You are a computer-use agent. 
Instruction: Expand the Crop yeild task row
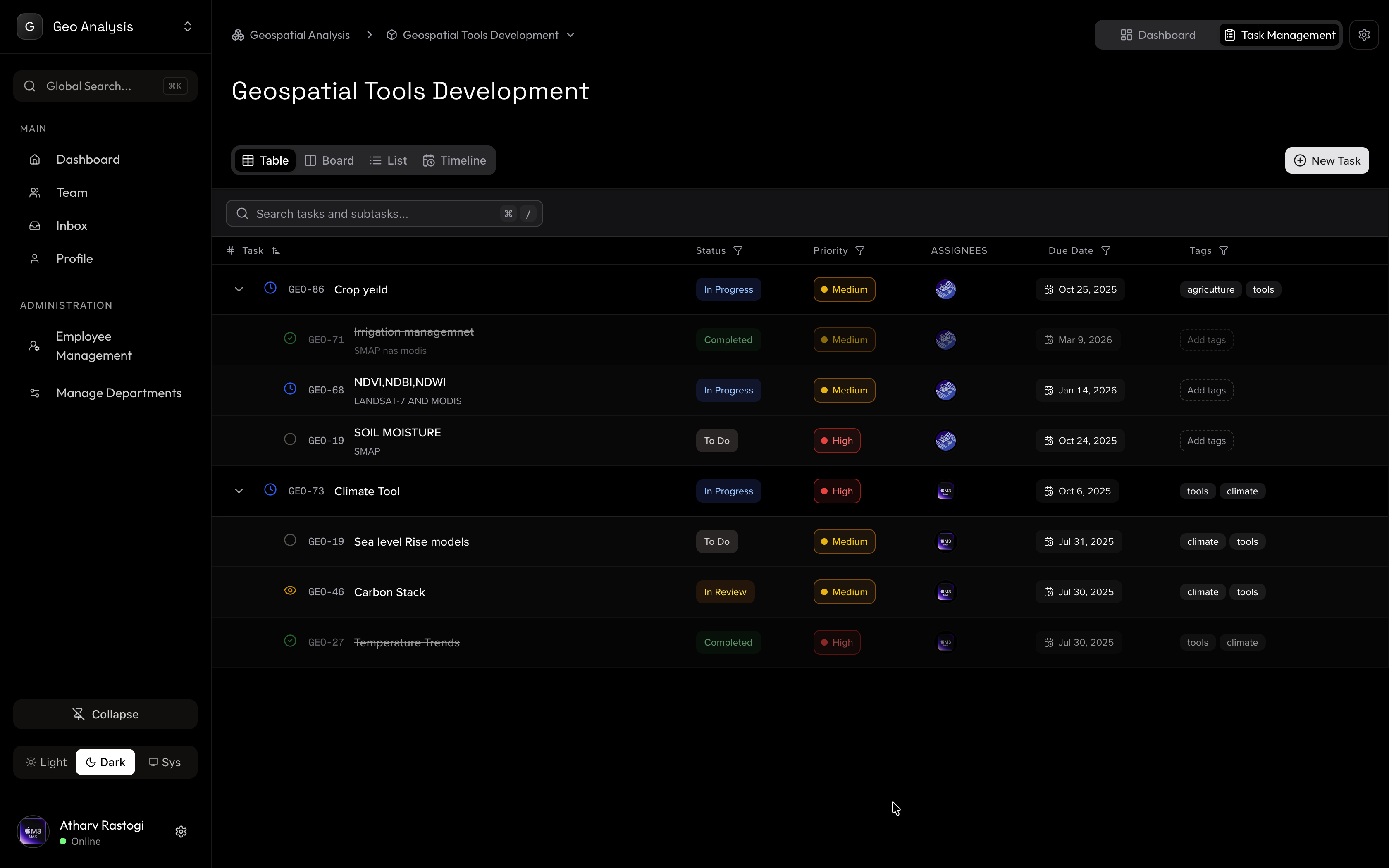(238, 289)
